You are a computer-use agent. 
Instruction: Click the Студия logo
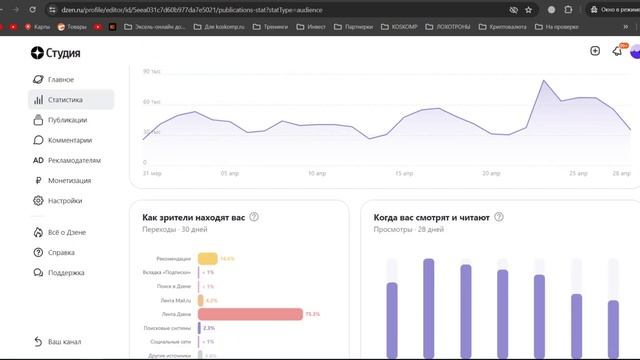pos(56,53)
